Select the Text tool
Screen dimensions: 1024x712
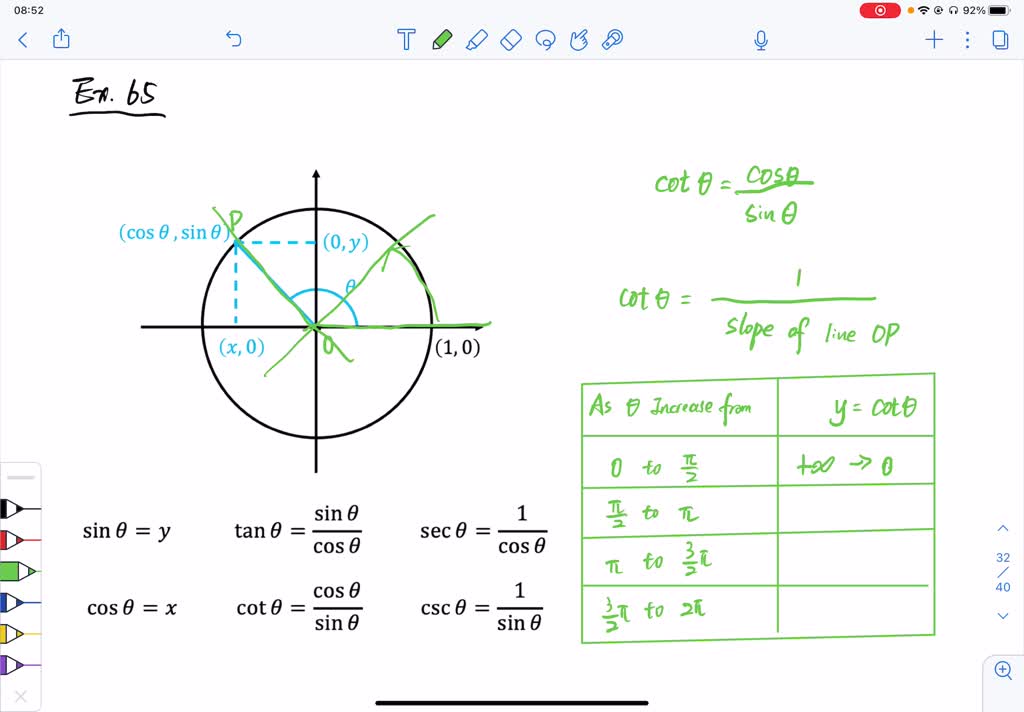coord(406,40)
